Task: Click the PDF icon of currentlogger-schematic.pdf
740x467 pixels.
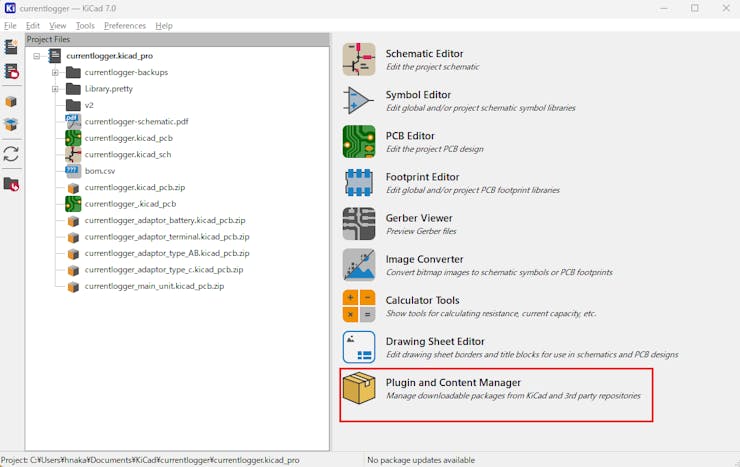Action: point(73,122)
